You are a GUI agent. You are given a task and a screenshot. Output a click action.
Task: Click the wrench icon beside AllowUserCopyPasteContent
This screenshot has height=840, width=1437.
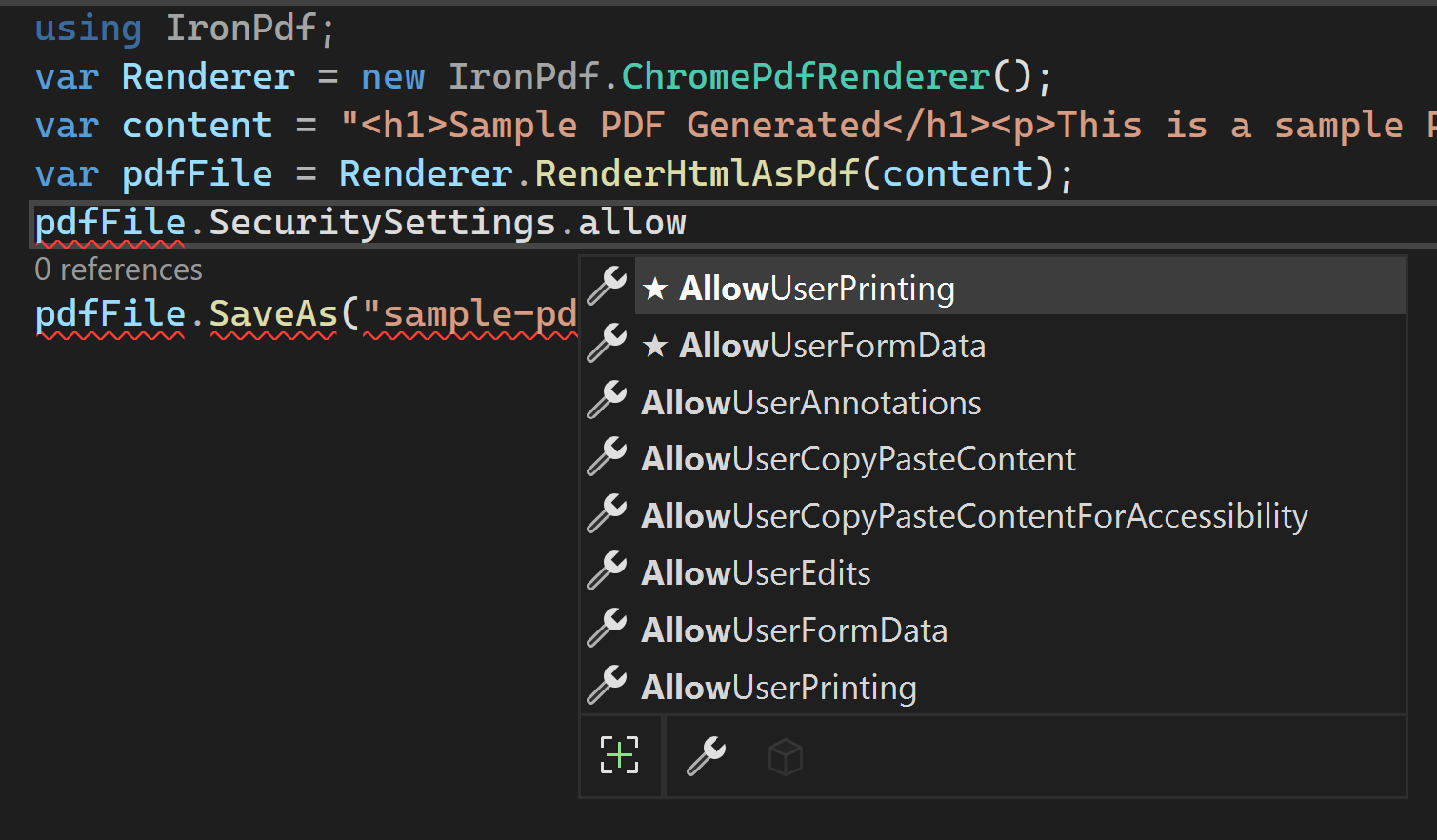[608, 458]
